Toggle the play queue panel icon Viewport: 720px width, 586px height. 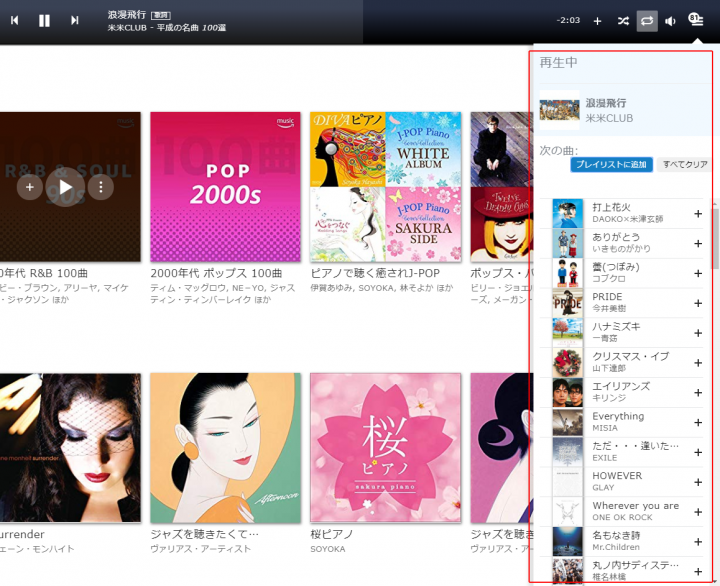(696, 20)
